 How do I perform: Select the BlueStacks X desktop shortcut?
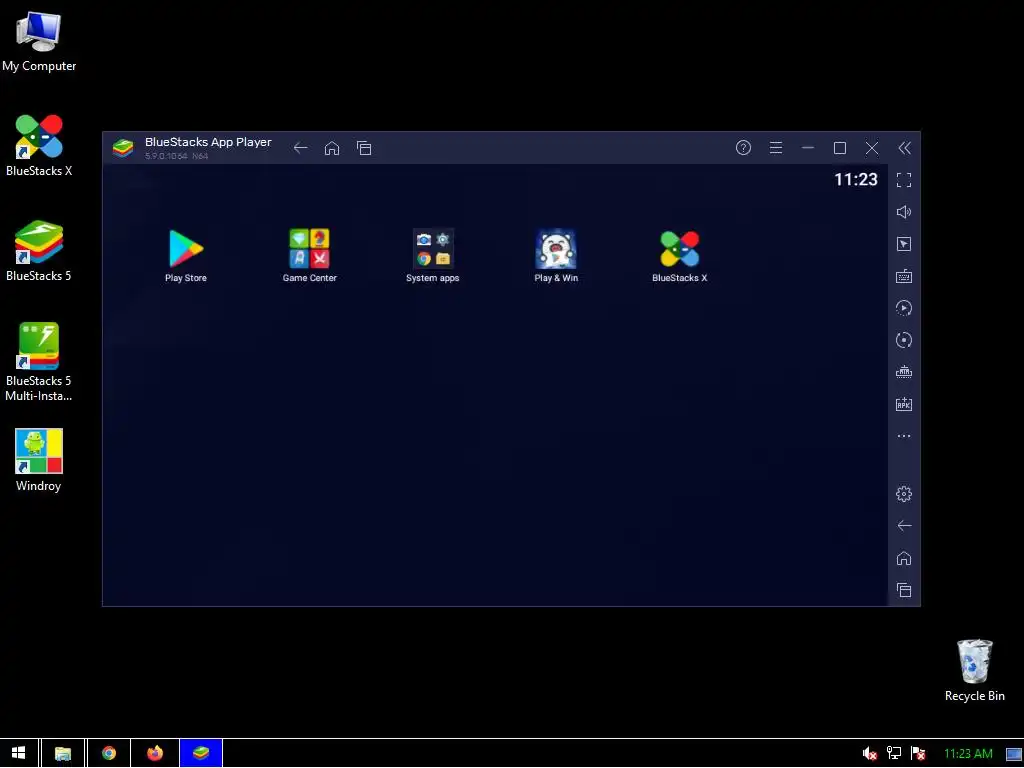pos(39,146)
